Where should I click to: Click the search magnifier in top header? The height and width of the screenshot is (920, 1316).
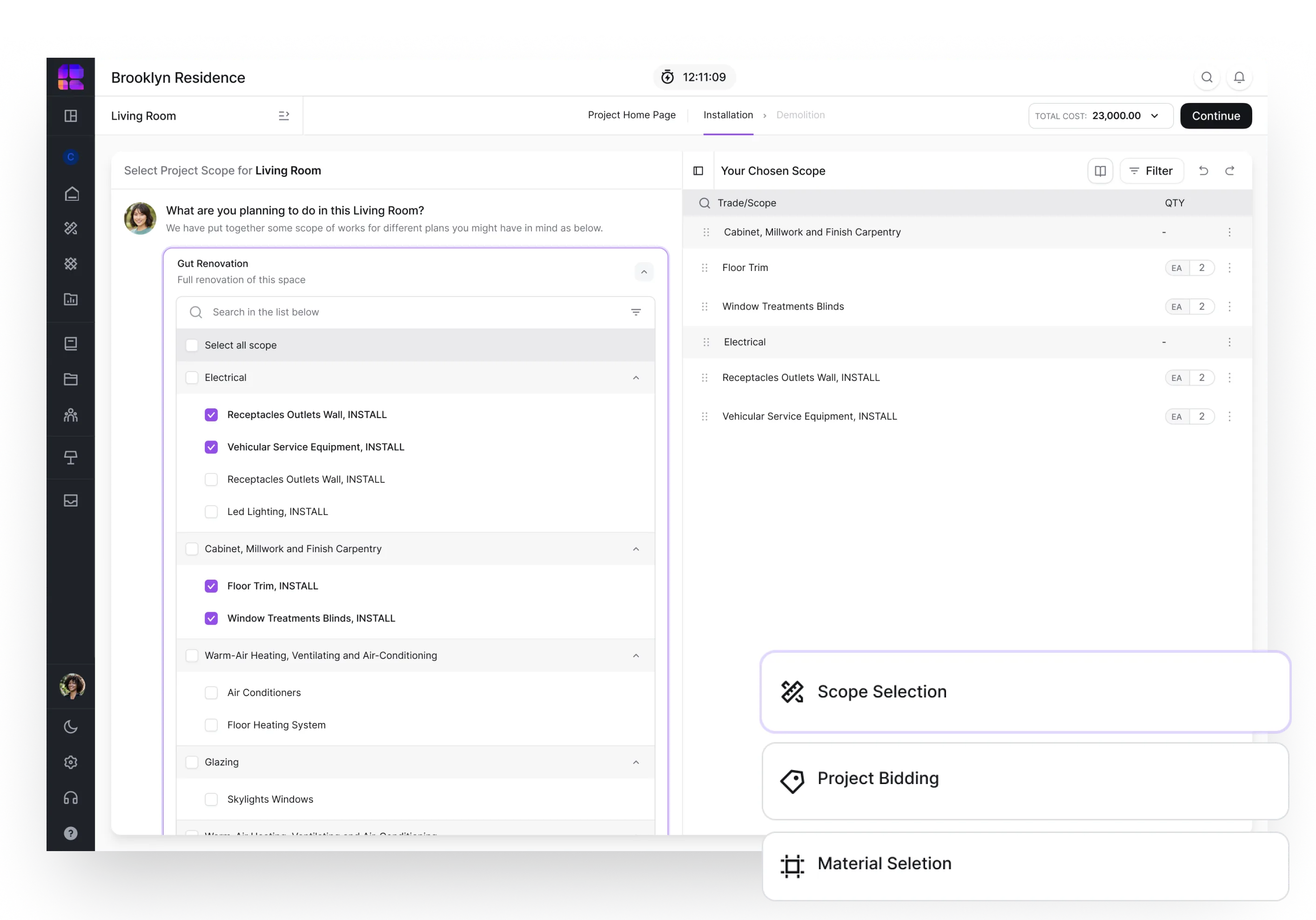(1207, 77)
